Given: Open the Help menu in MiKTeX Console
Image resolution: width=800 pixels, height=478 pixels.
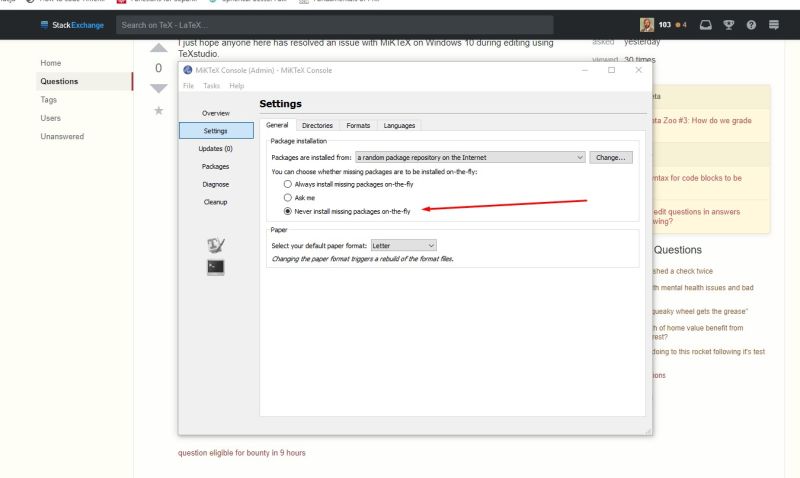Looking at the screenshot, I should click(x=237, y=86).
